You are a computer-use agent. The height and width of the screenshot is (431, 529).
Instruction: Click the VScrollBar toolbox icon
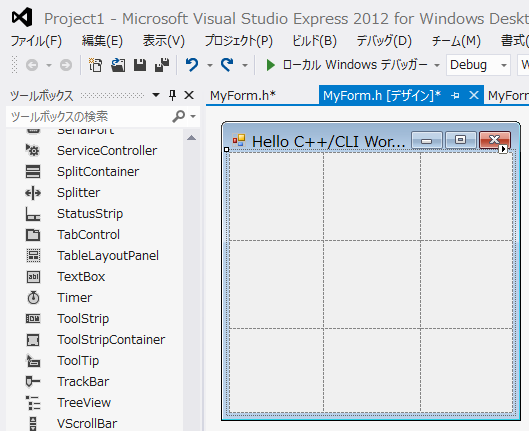33,424
